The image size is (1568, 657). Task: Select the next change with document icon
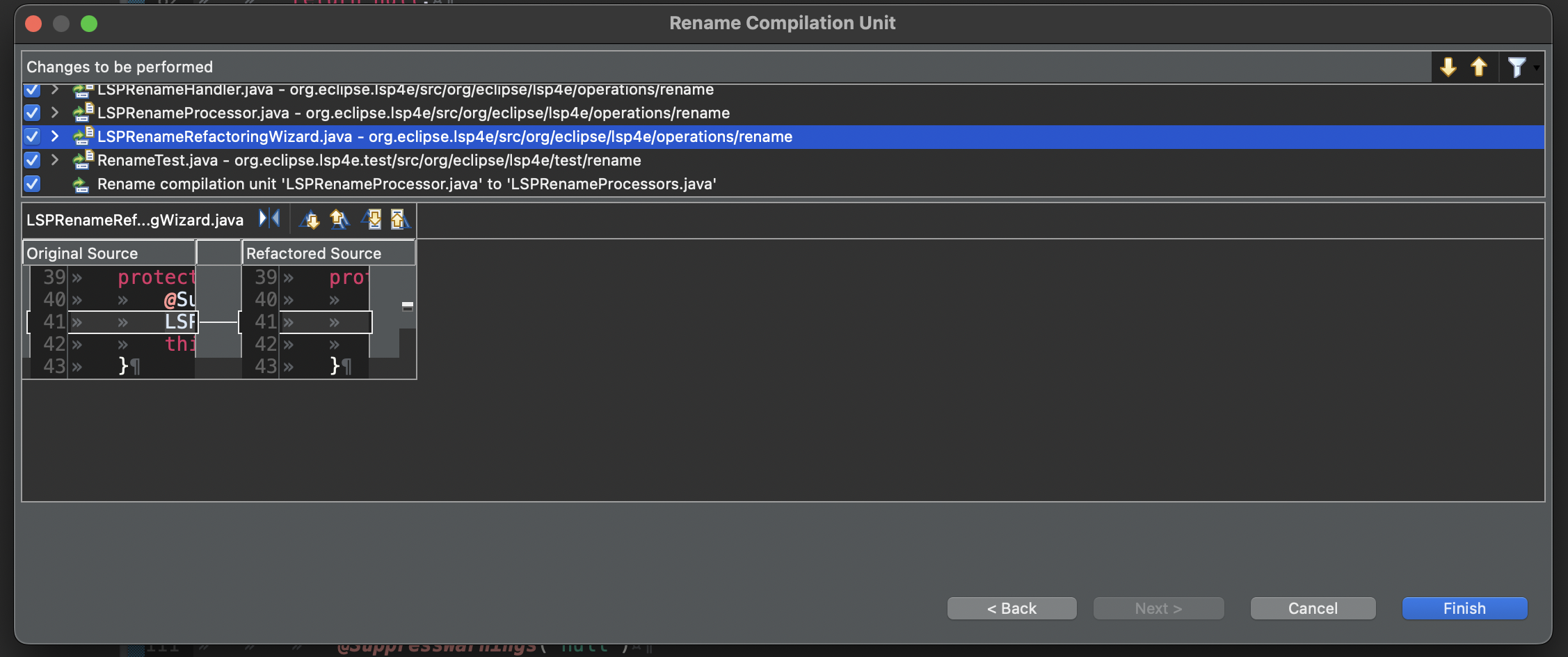pos(374,220)
